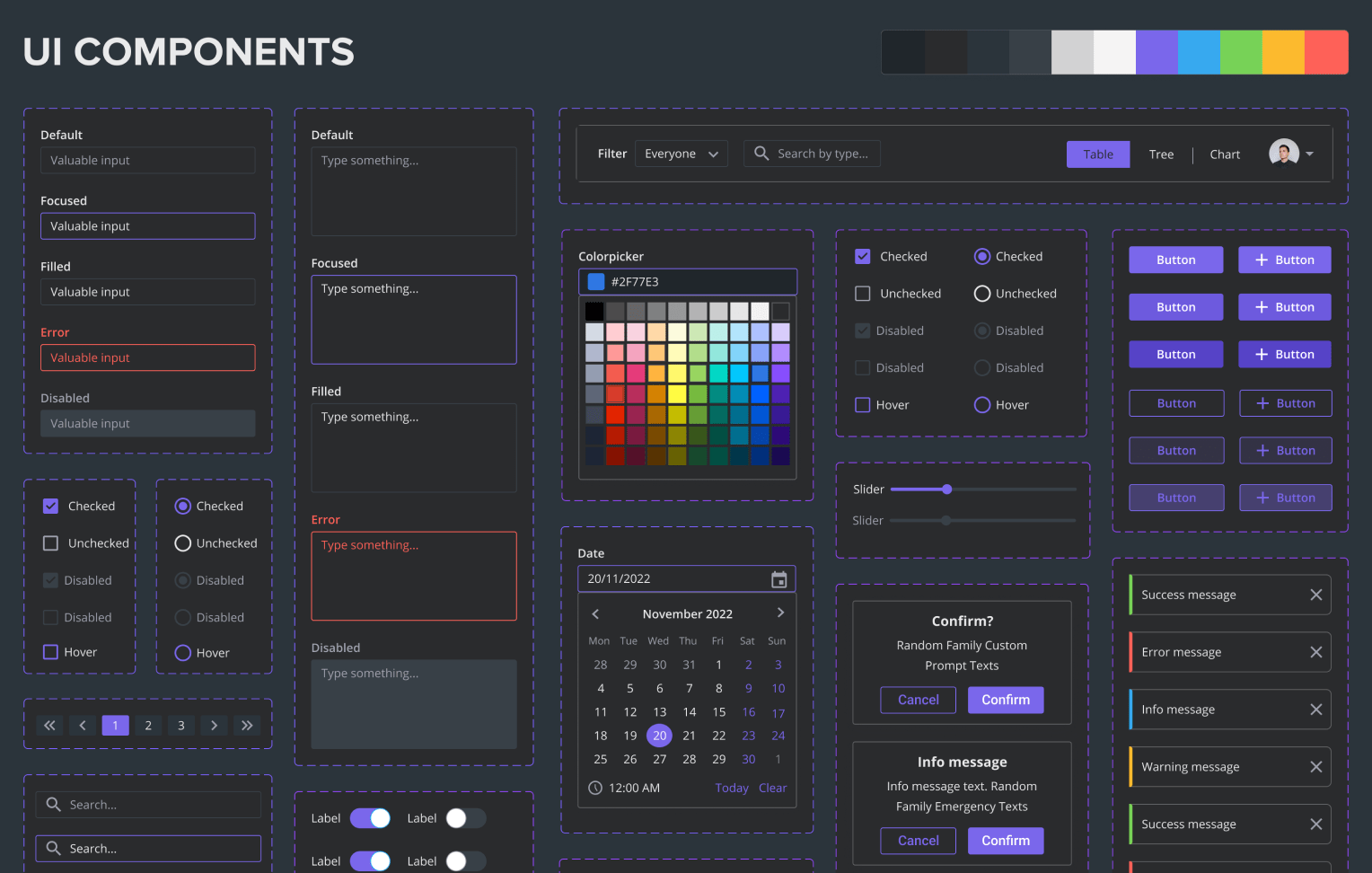The height and width of the screenshot is (873, 1372).
Task: Dismiss the Error message notification
Action: click(x=1316, y=652)
